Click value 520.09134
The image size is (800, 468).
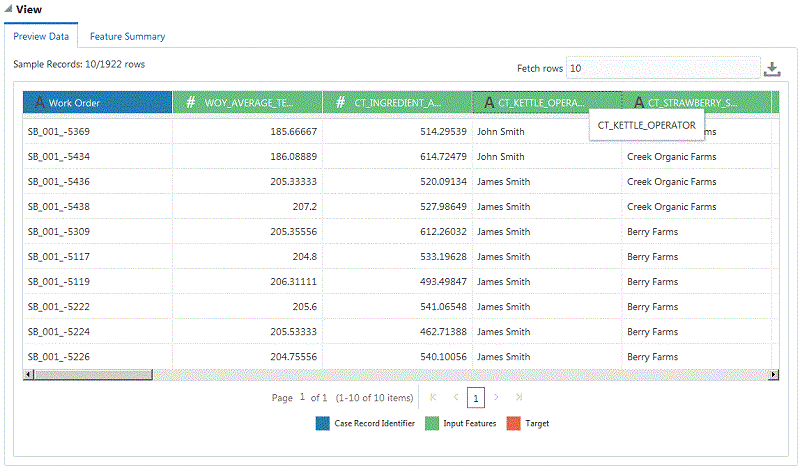[x=443, y=182]
